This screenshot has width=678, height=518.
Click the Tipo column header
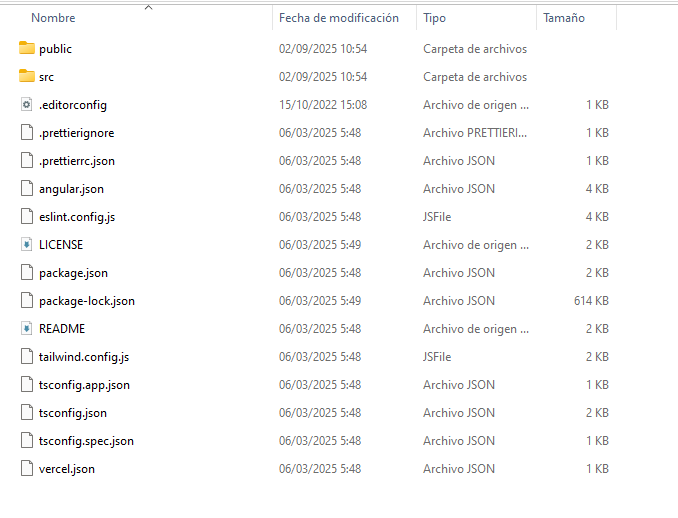click(x=434, y=18)
